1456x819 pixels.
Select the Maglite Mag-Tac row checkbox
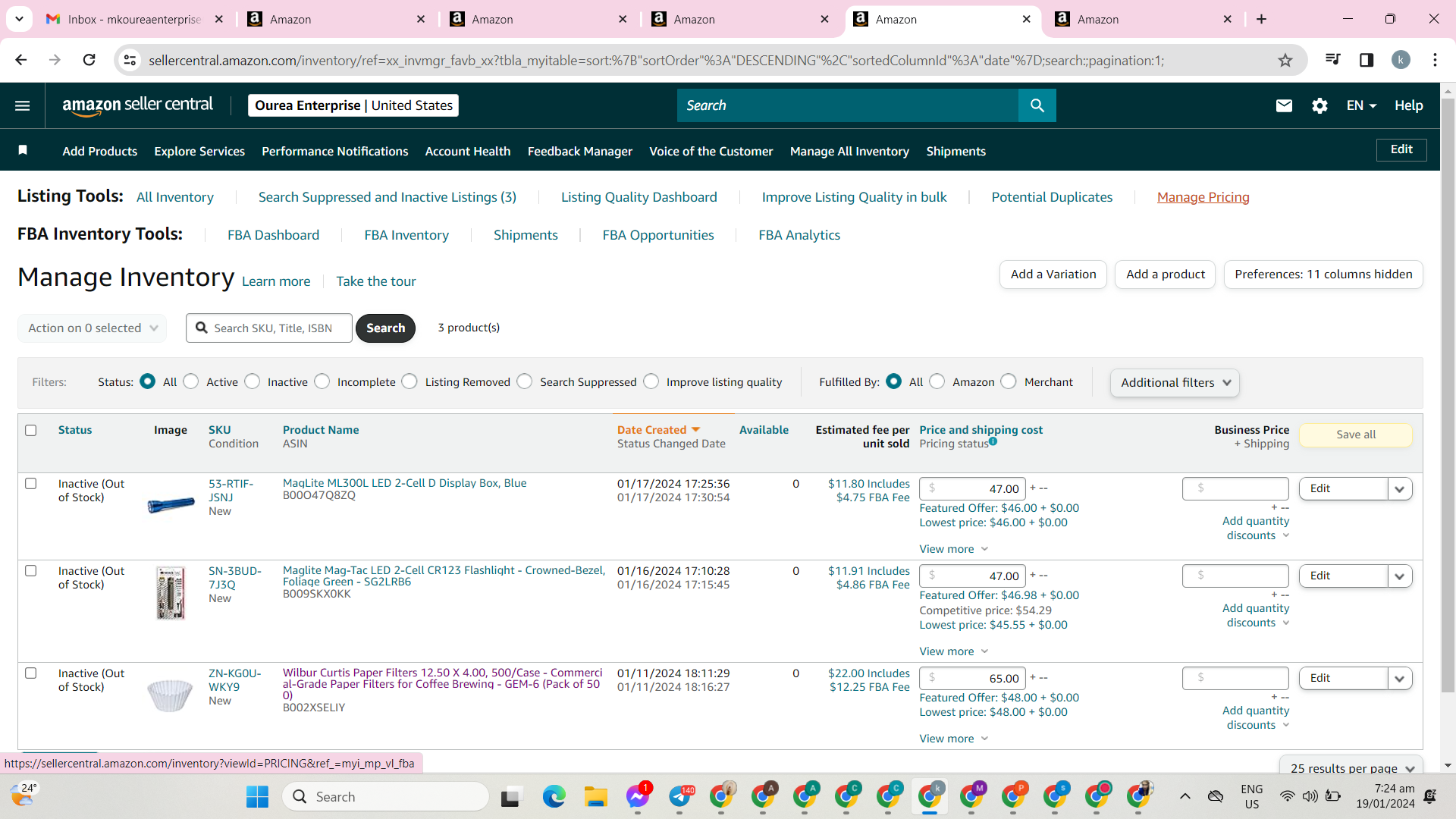coord(31,570)
